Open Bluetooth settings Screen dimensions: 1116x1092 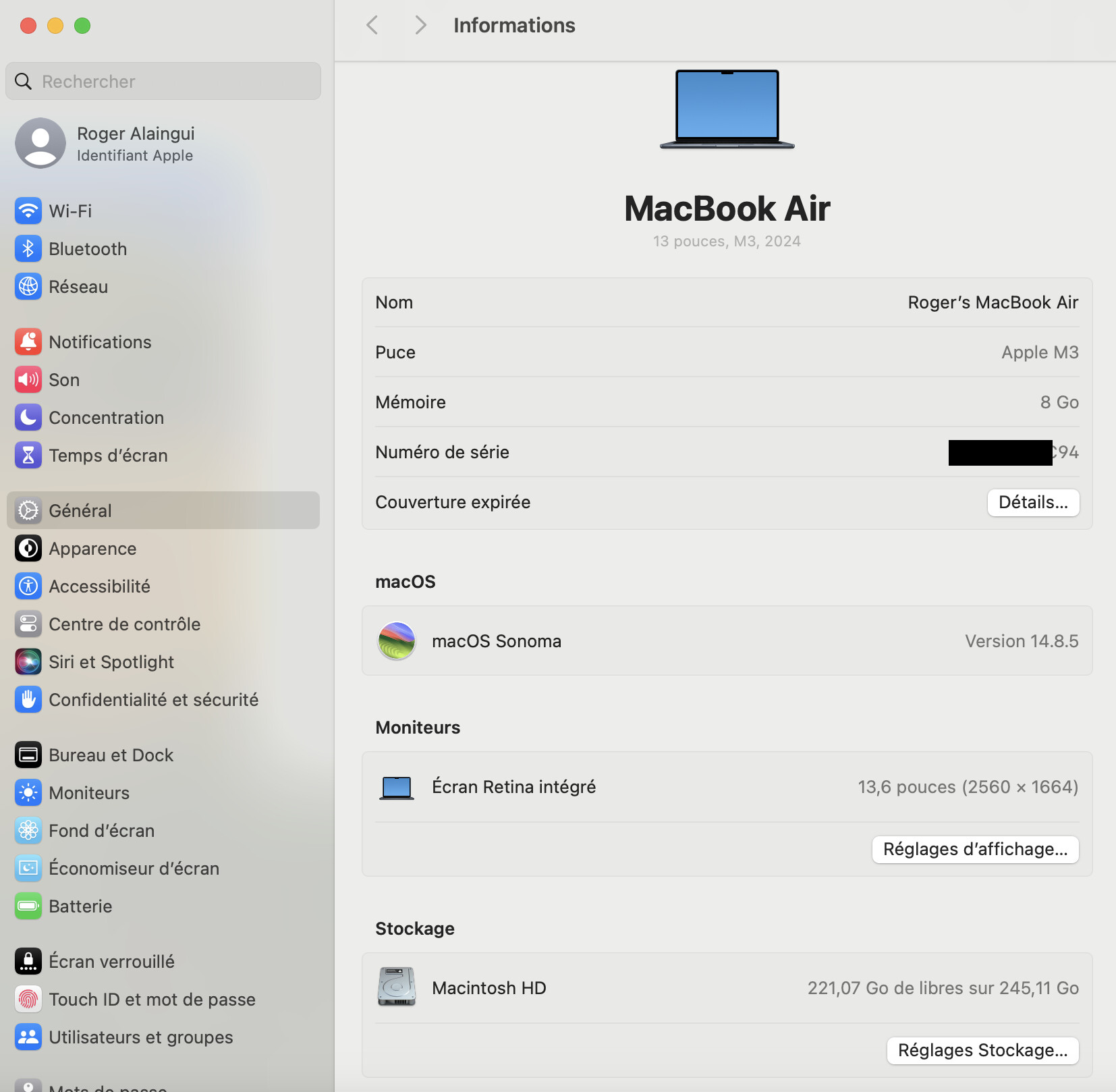point(88,248)
